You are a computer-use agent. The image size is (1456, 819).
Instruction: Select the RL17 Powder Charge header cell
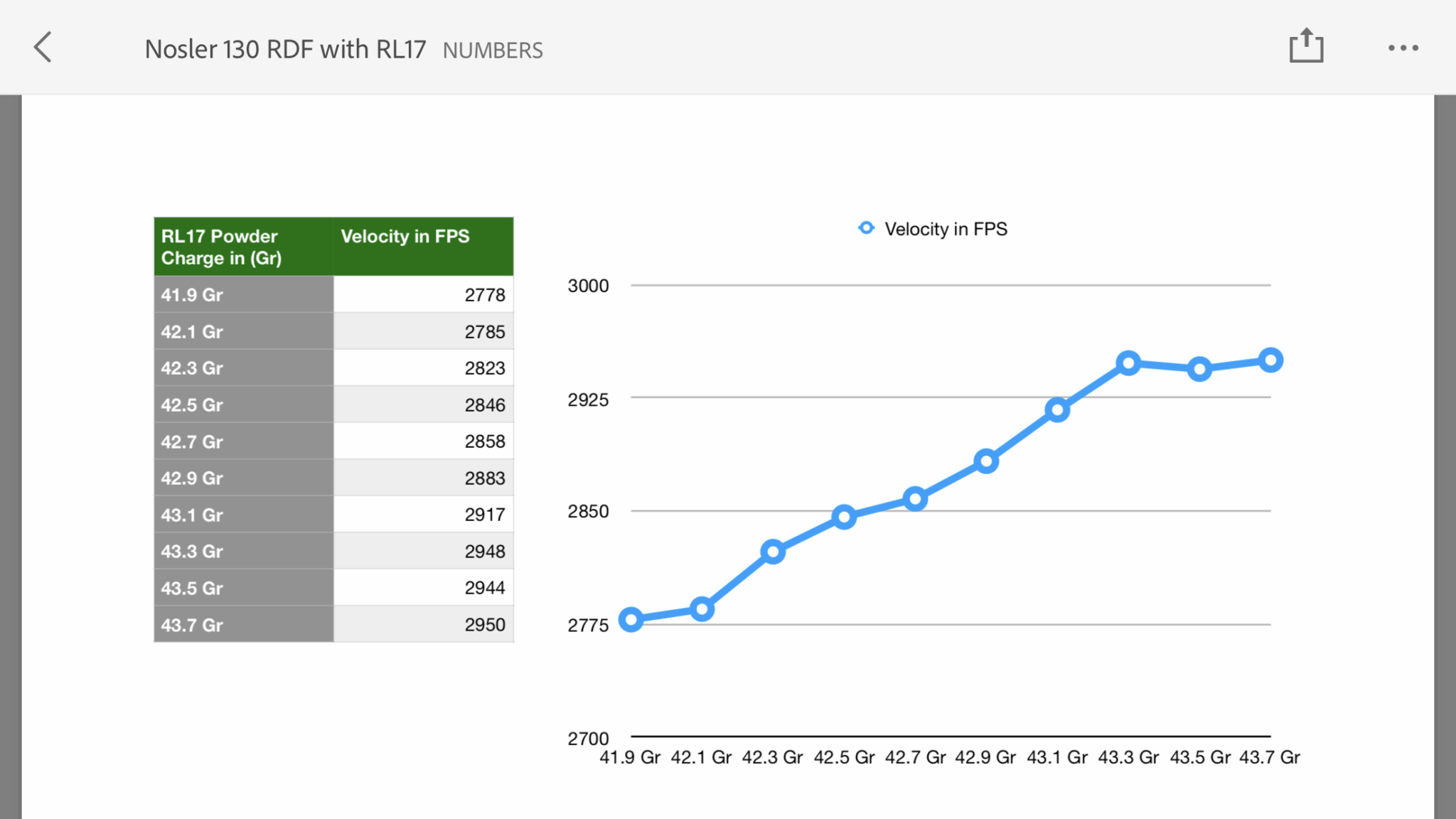(x=244, y=247)
